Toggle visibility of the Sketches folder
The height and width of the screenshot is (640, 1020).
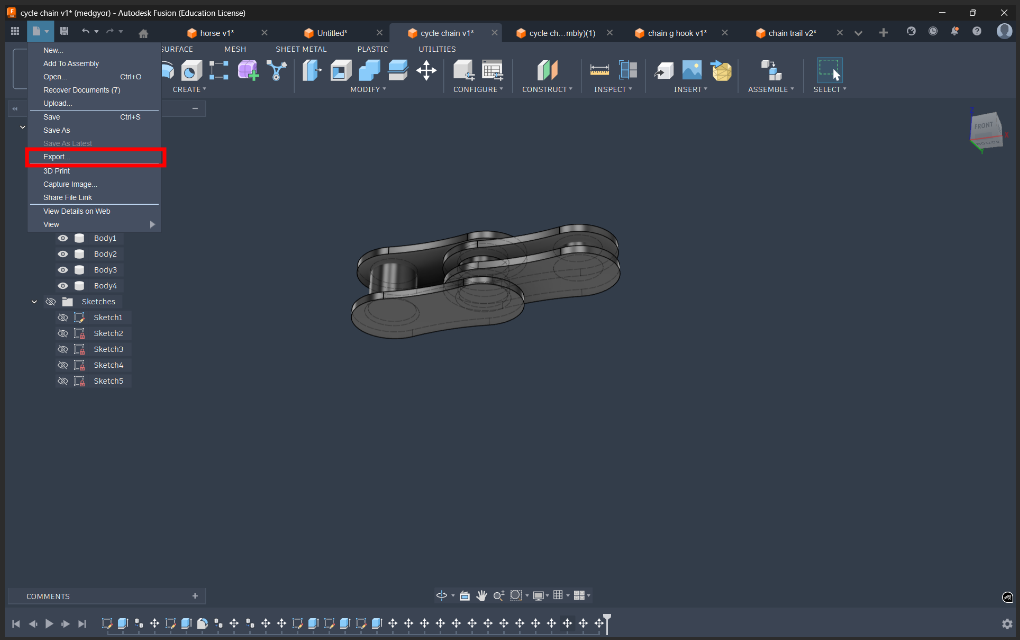(50, 301)
